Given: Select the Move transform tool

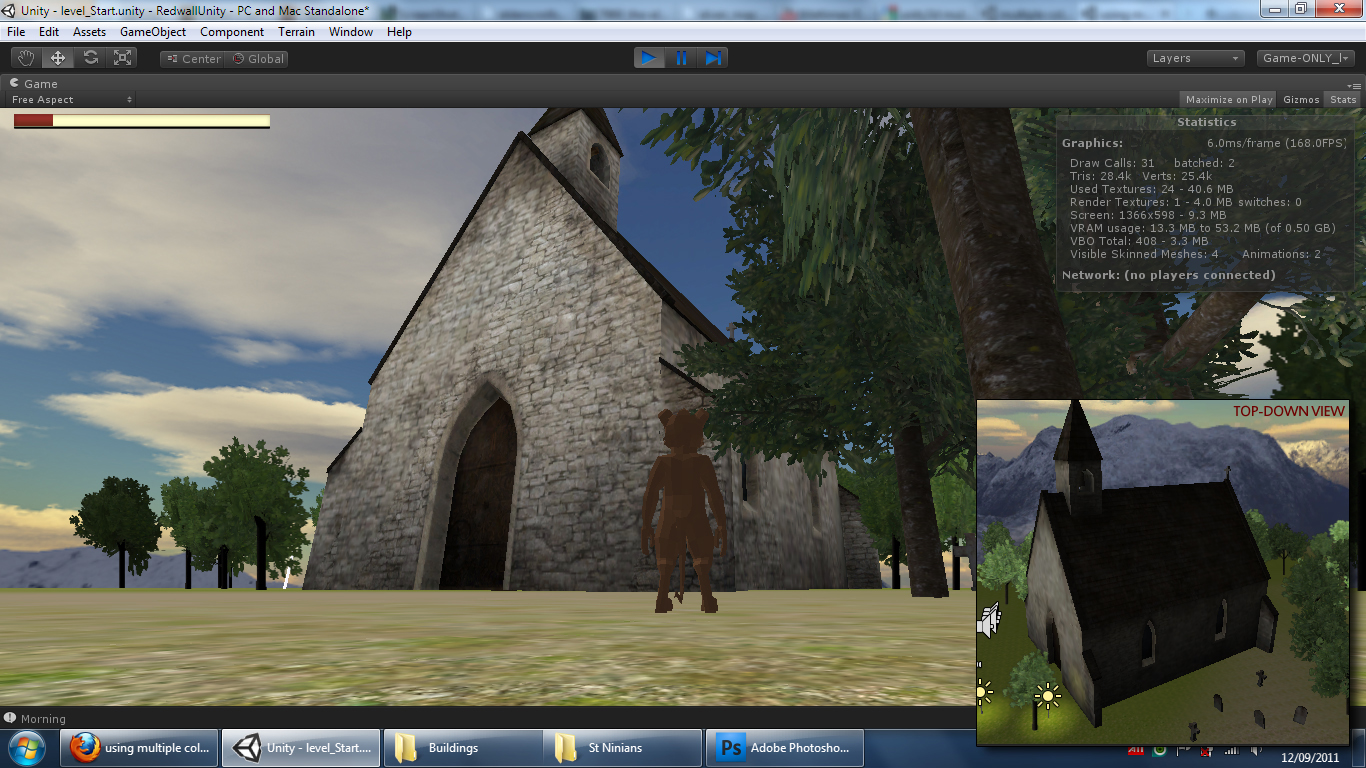Looking at the screenshot, I should [58, 58].
